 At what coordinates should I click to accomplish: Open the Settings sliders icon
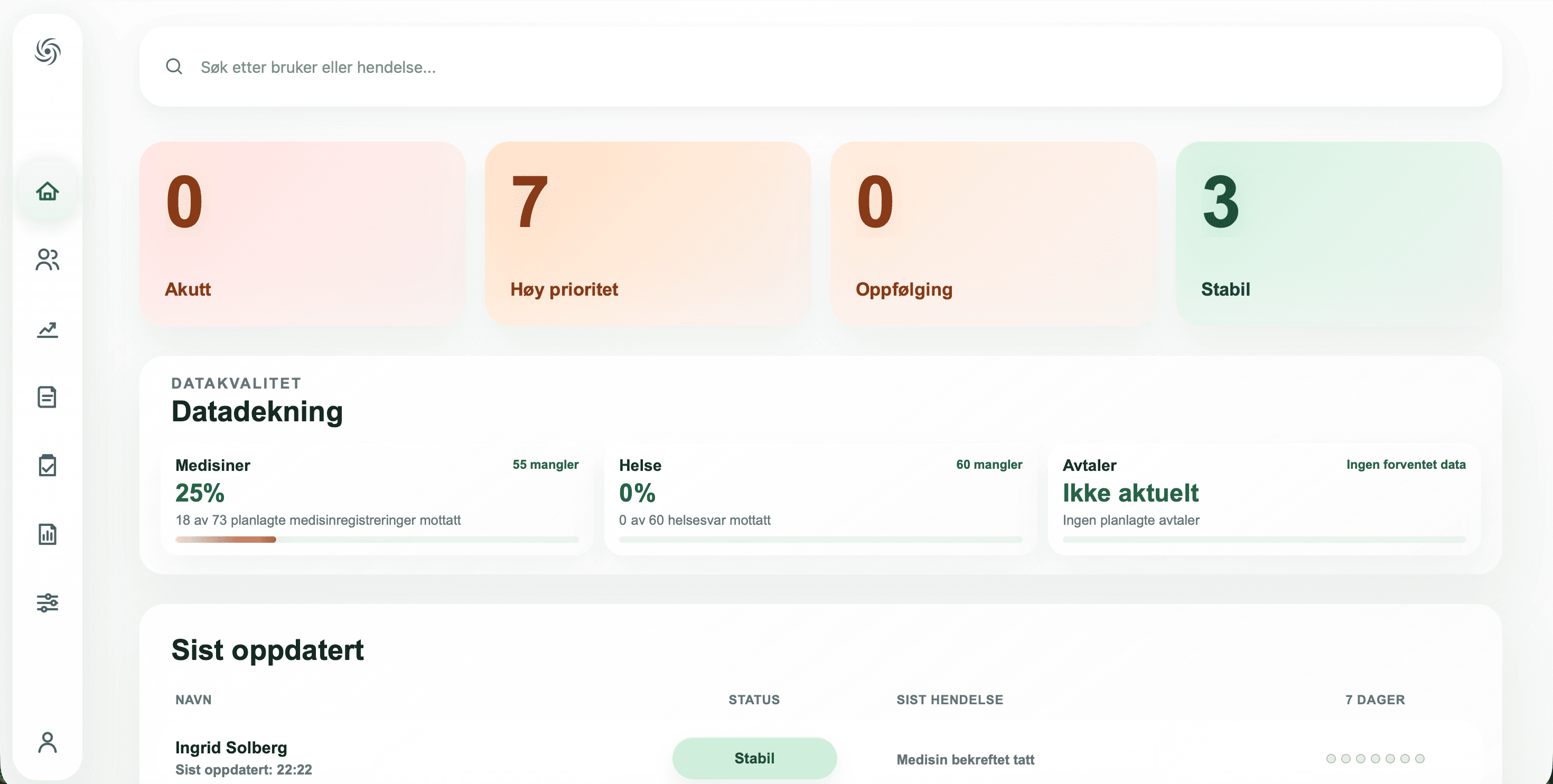click(x=48, y=602)
